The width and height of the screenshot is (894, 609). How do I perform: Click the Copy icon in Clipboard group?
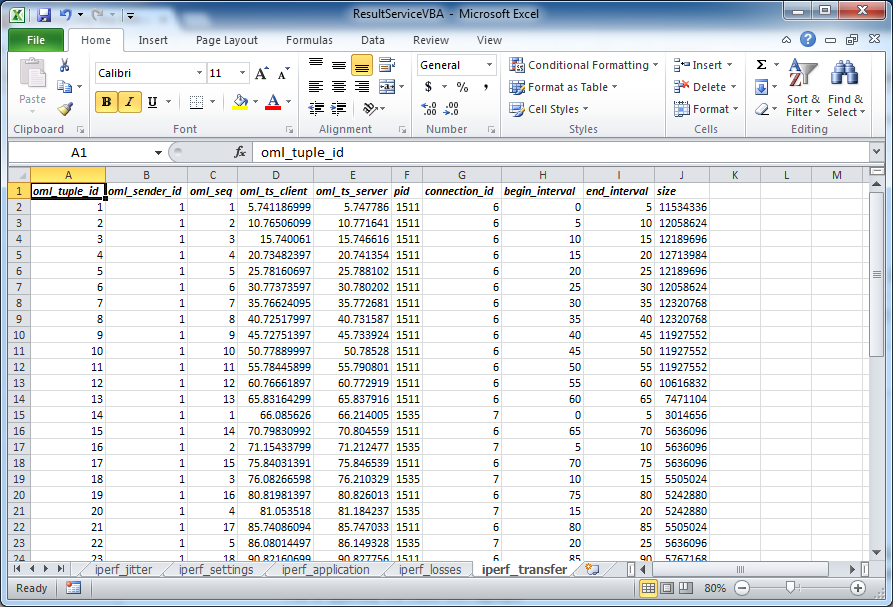(x=64, y=87)
